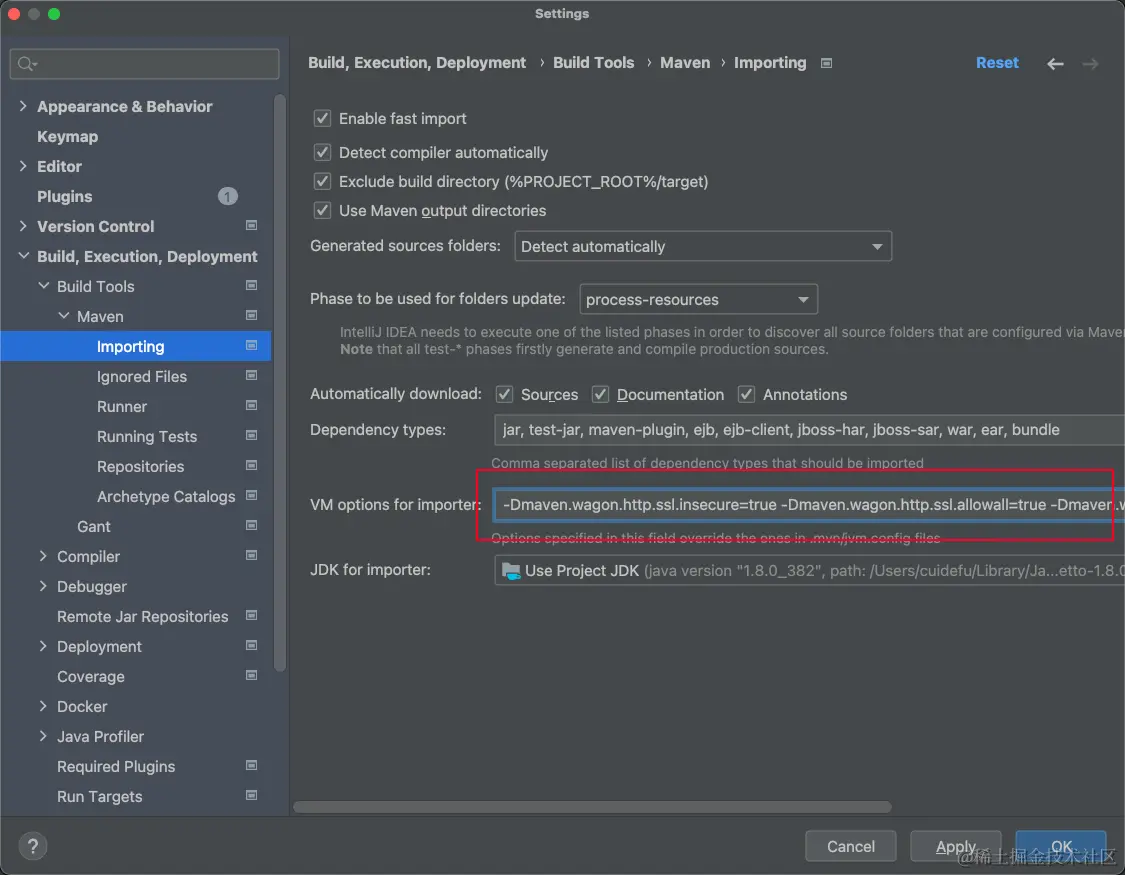Image resolution: width=1125 pixels, height=875 pixels.
Task: Select Plugins in settings tree
Action: 65,197
